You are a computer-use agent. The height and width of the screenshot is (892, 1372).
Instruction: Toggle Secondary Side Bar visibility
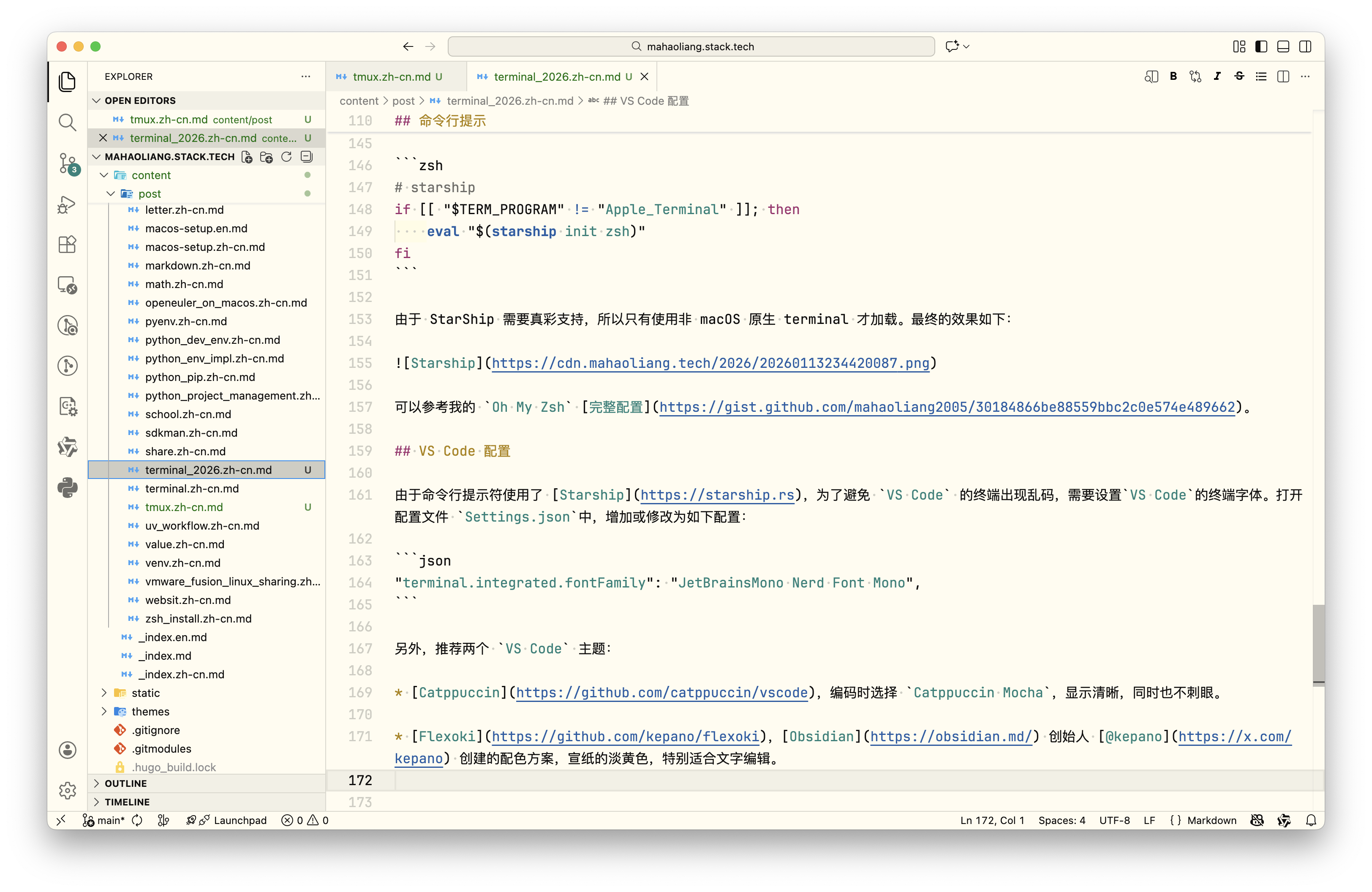[1305, 47]
